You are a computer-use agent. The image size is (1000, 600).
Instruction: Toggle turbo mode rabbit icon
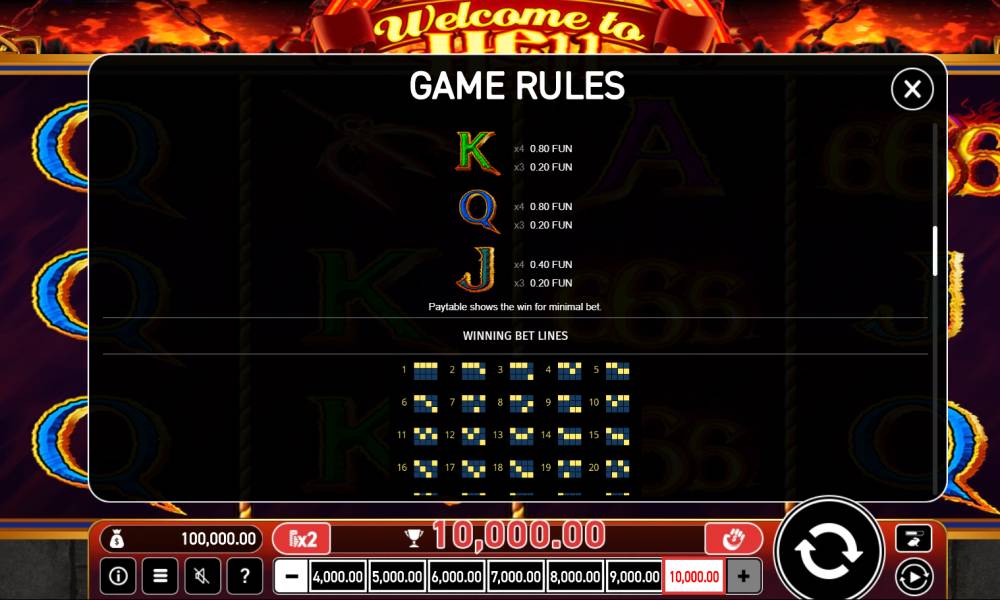pos(913,538)
